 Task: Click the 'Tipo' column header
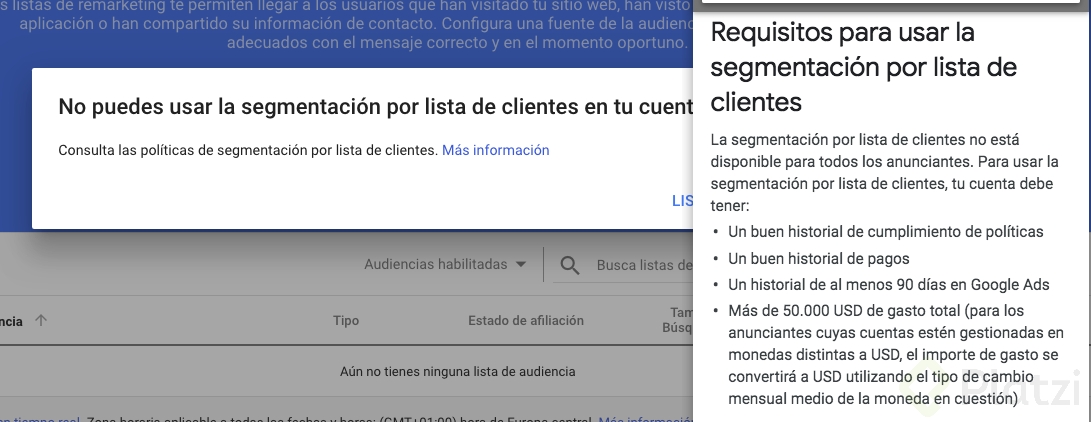346,320
